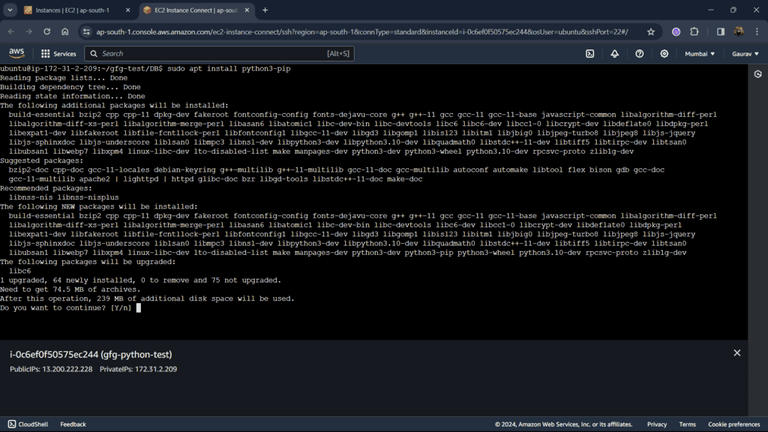Viewport: 768px width, 432px height.
Task: Open the Chrome profile avatar
Action: [739, 32]
